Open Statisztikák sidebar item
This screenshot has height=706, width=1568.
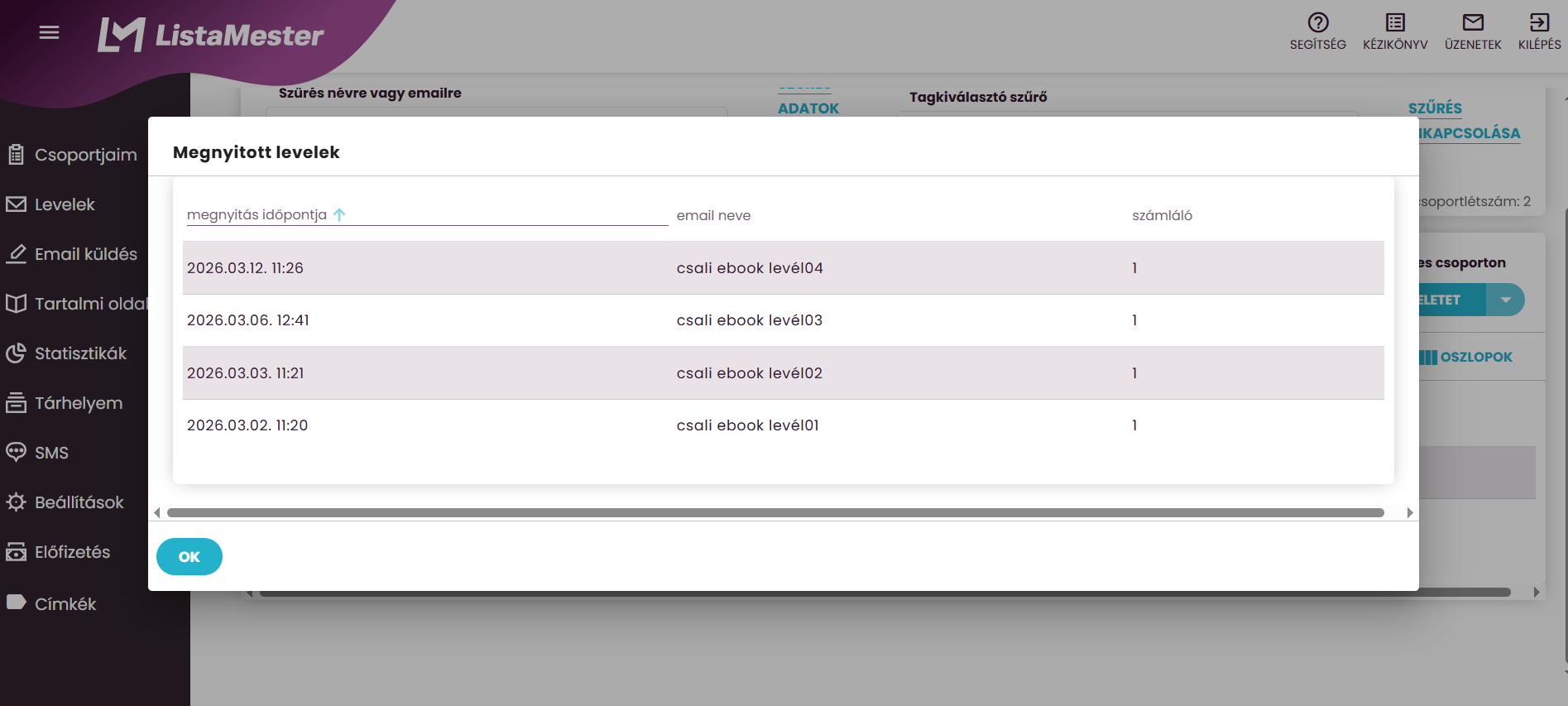[80, 353]
